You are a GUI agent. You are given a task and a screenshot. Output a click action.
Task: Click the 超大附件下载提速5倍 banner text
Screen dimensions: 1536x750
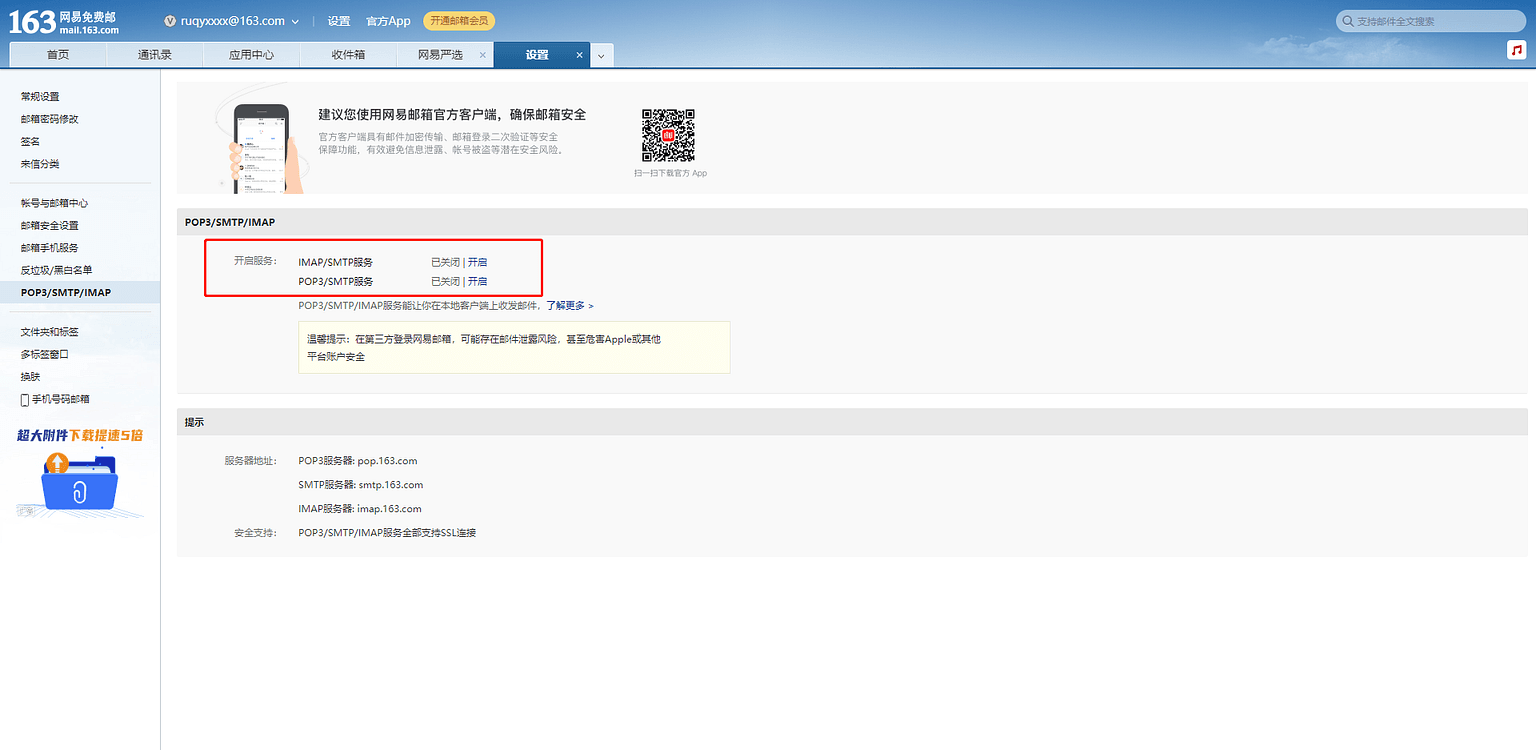(80, 435)
